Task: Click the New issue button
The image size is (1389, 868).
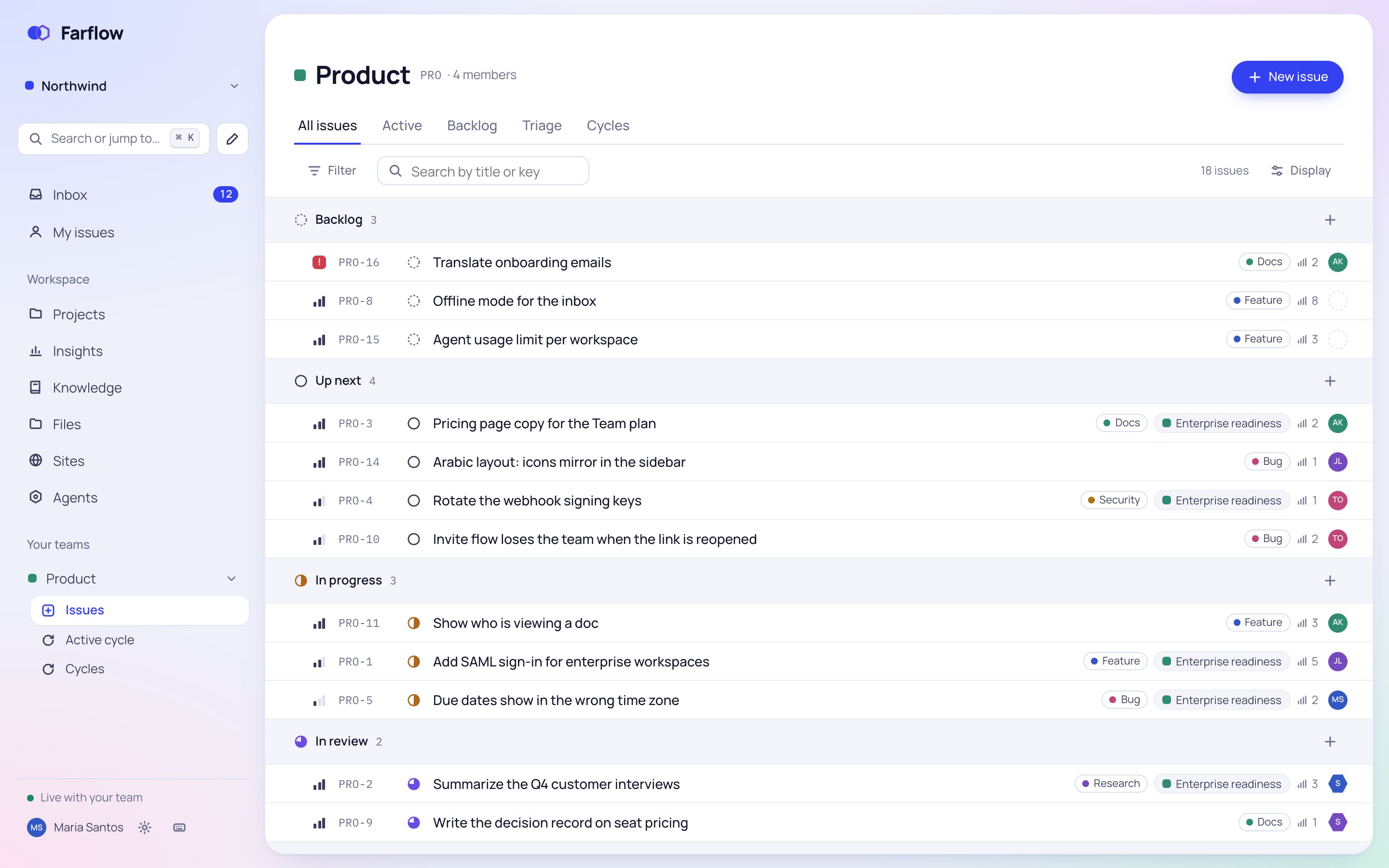Action: (x=1287, y=77)
